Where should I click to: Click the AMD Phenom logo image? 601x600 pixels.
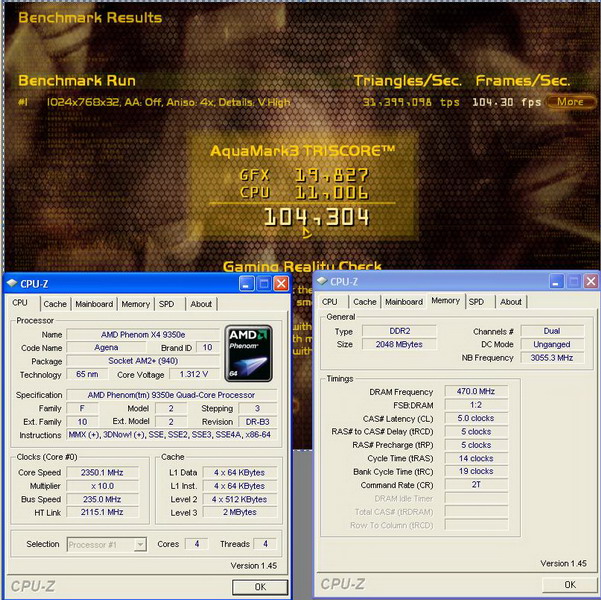pyautogui.click(x=248, y=353)
